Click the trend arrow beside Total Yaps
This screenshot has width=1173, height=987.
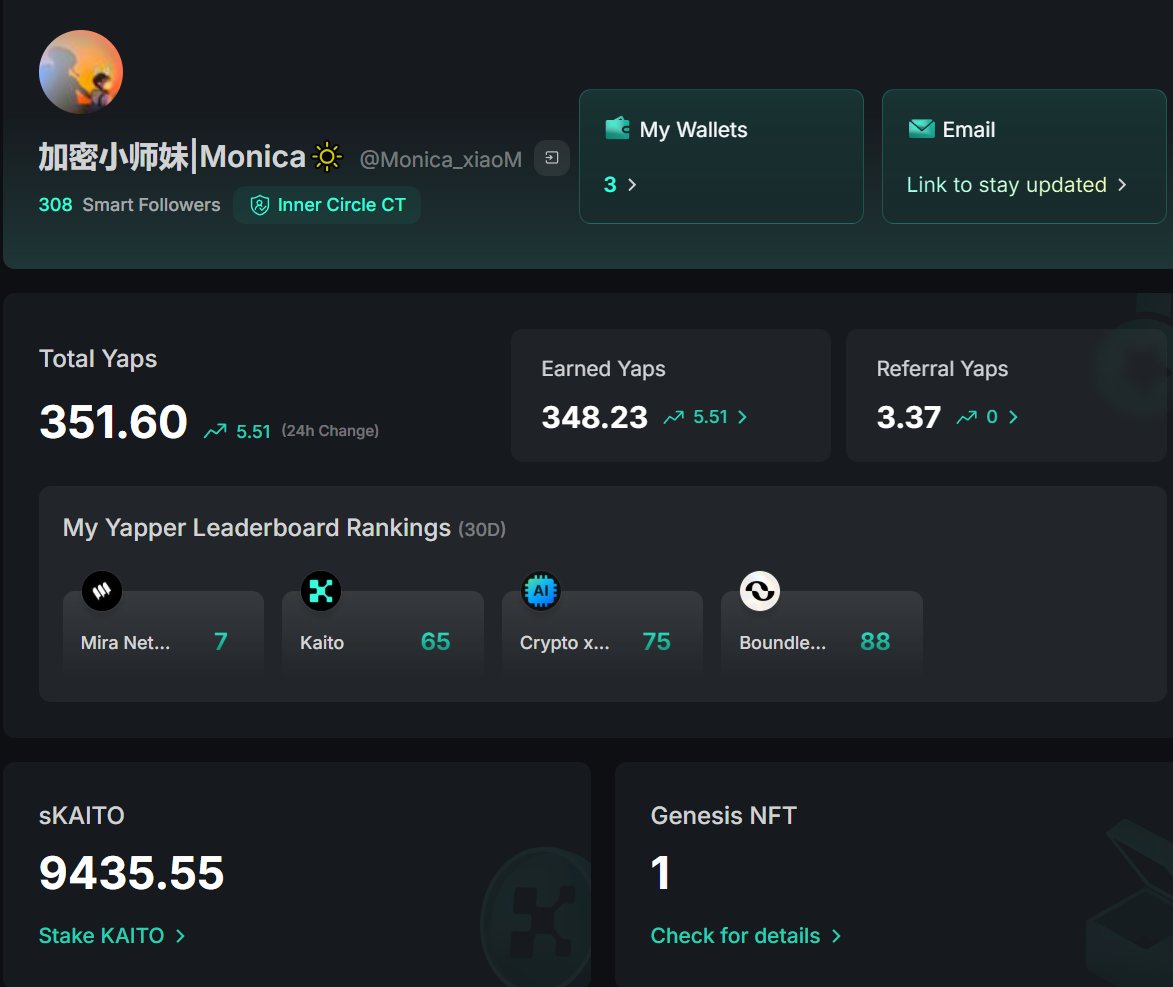(x=215, y=430)
